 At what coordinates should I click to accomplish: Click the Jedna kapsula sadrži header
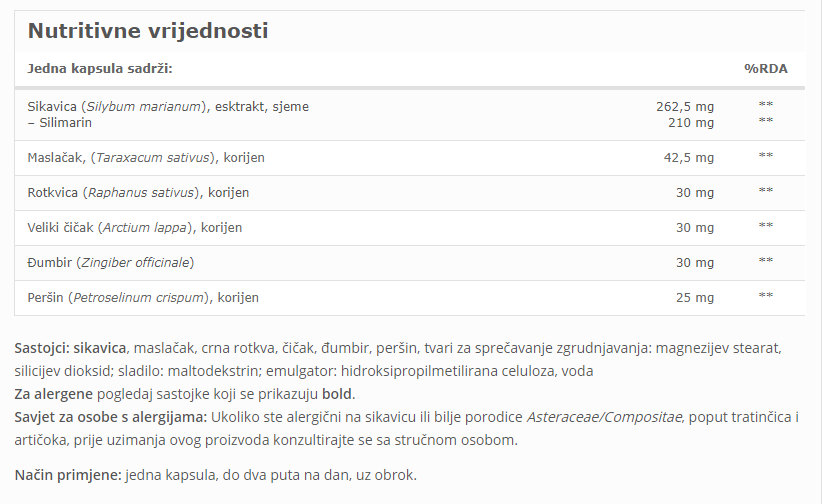100,69
